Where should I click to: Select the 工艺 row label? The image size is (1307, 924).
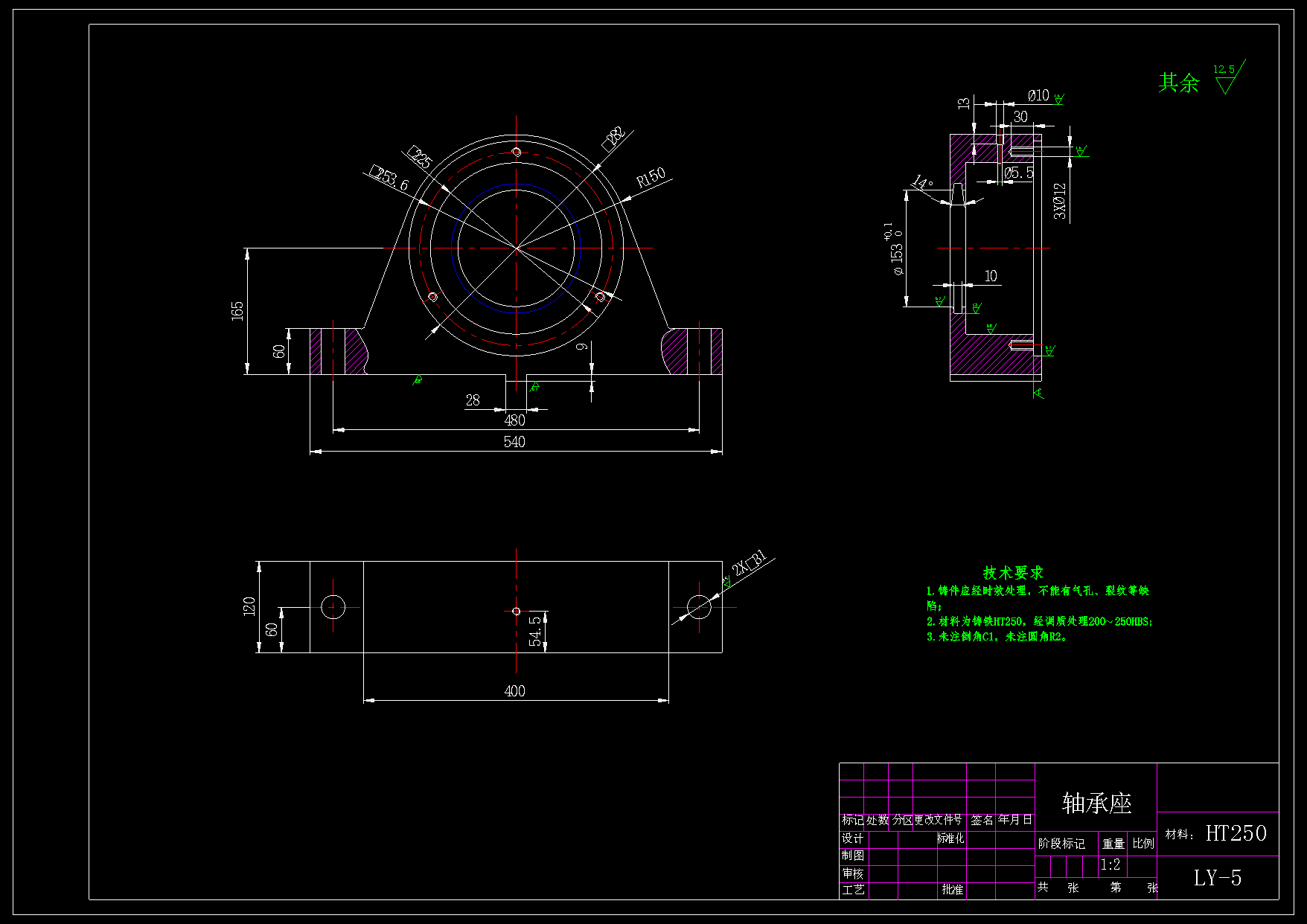tap(853, 890)
